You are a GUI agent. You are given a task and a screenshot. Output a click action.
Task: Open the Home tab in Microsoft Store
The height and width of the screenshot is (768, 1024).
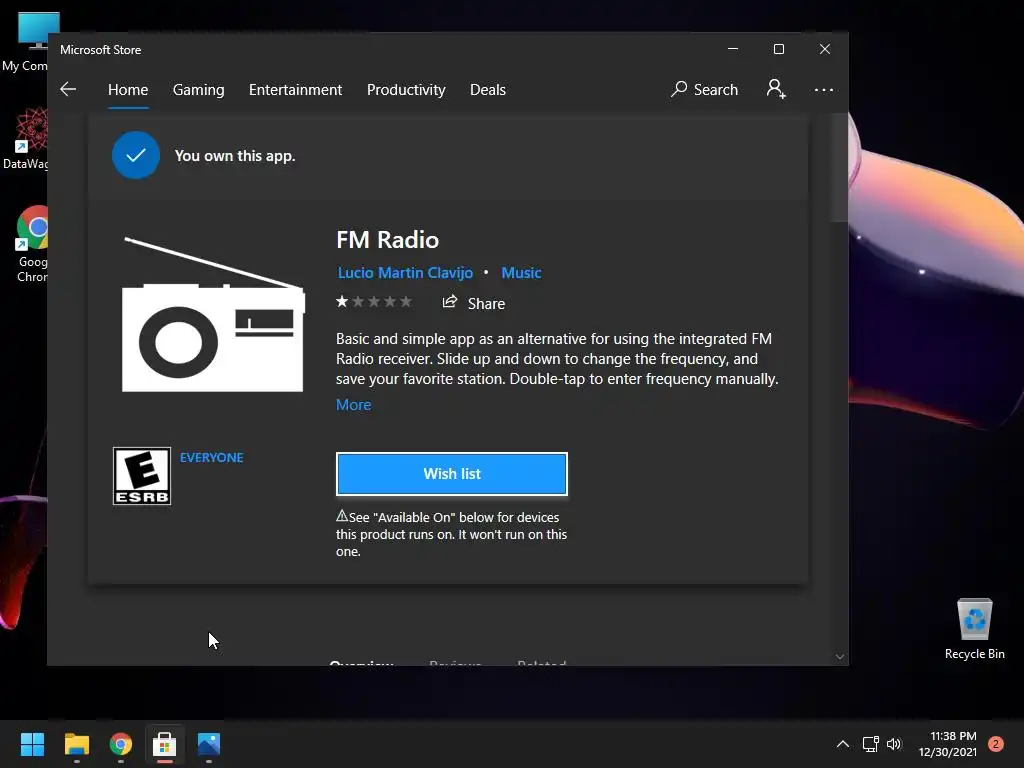pos(128,89)
